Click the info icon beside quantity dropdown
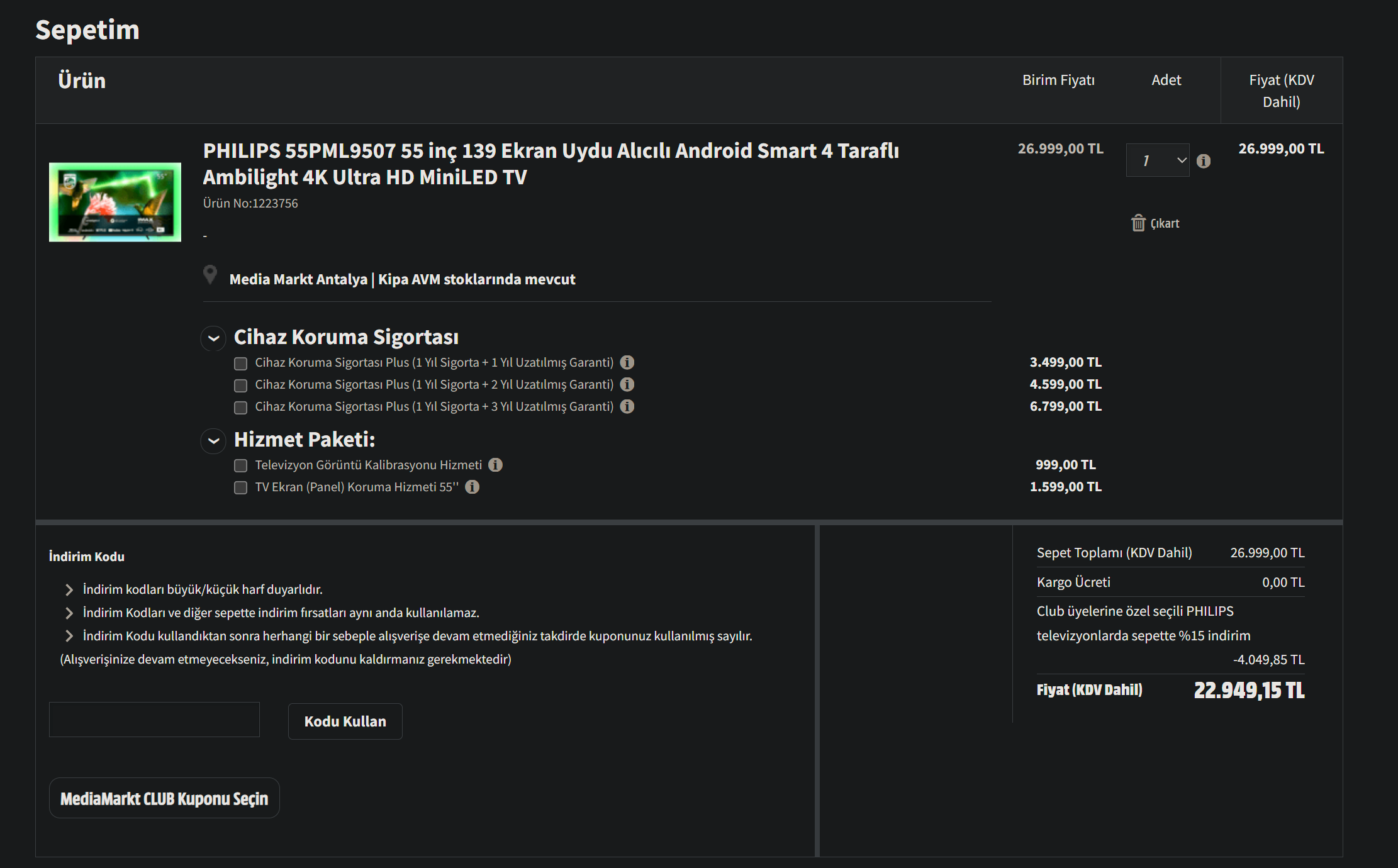Screen dimensions: 1398x868 [1204, 161]
